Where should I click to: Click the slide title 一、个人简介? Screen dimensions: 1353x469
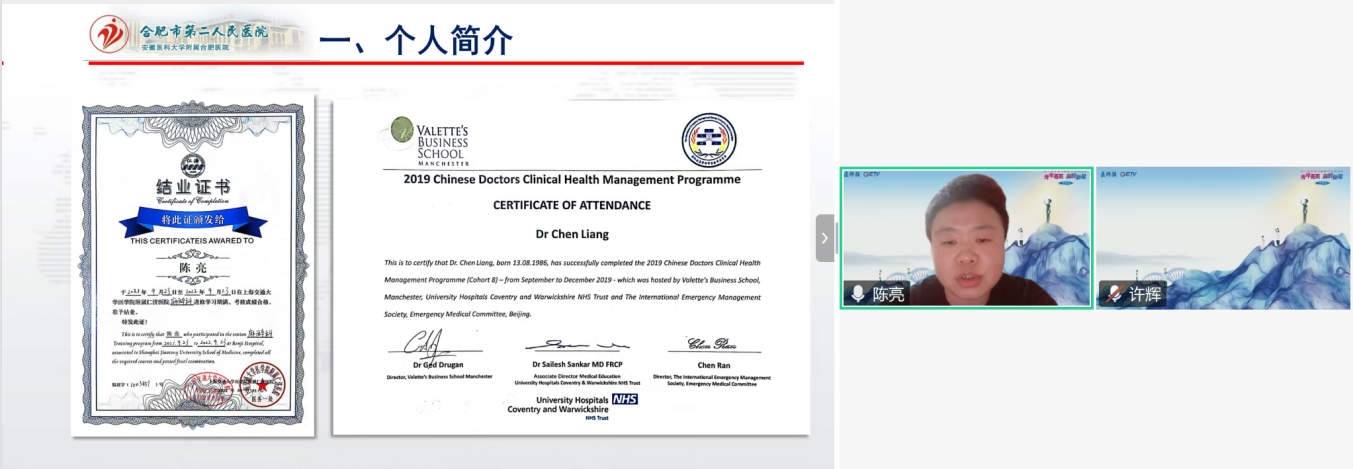(x=415, y=40)
